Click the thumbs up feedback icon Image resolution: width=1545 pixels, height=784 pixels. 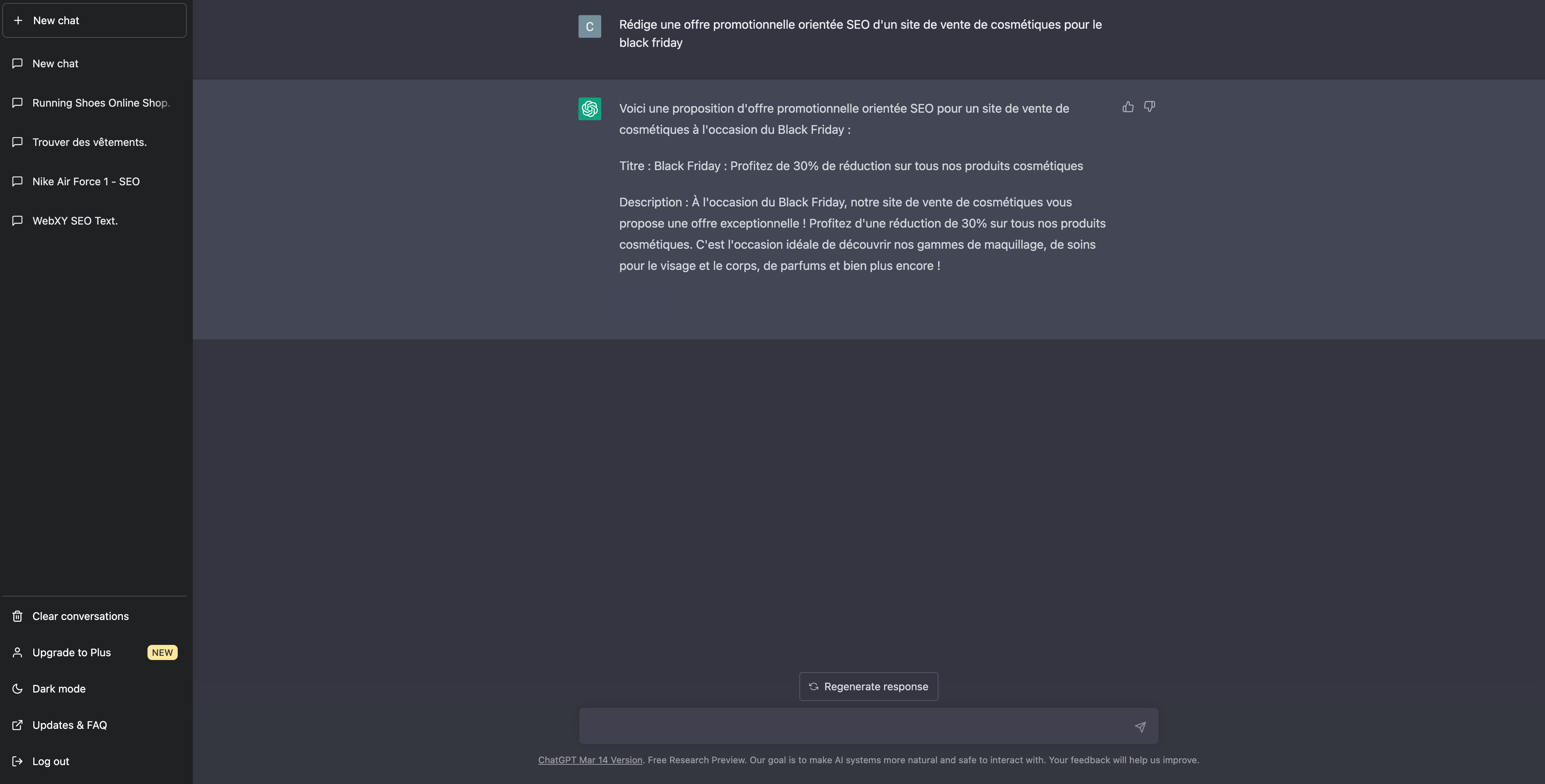(1128, 107)
